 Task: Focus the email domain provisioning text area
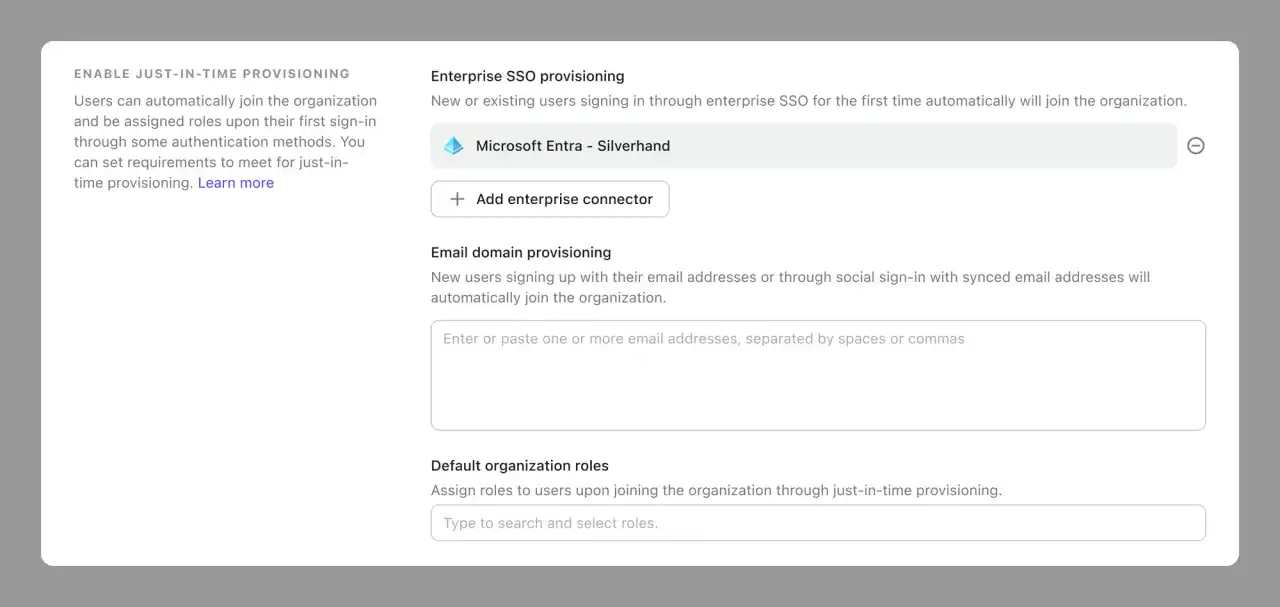point(818,374)
